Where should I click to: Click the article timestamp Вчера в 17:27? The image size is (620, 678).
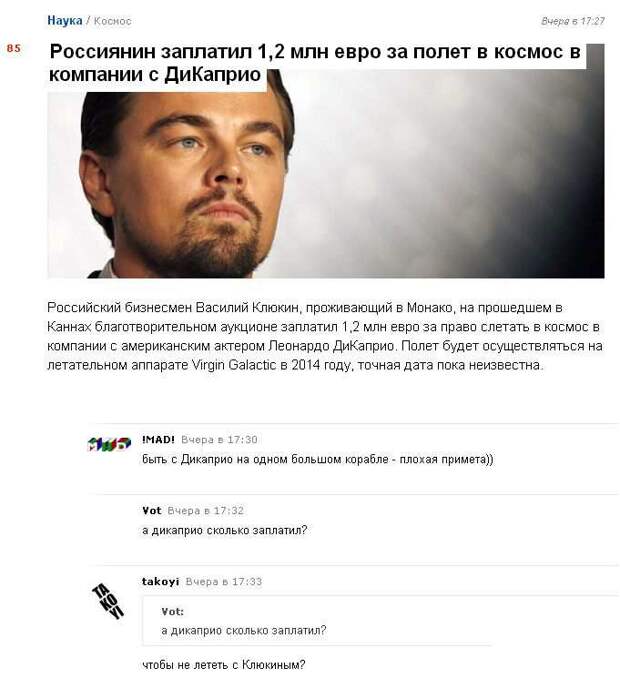572,21
